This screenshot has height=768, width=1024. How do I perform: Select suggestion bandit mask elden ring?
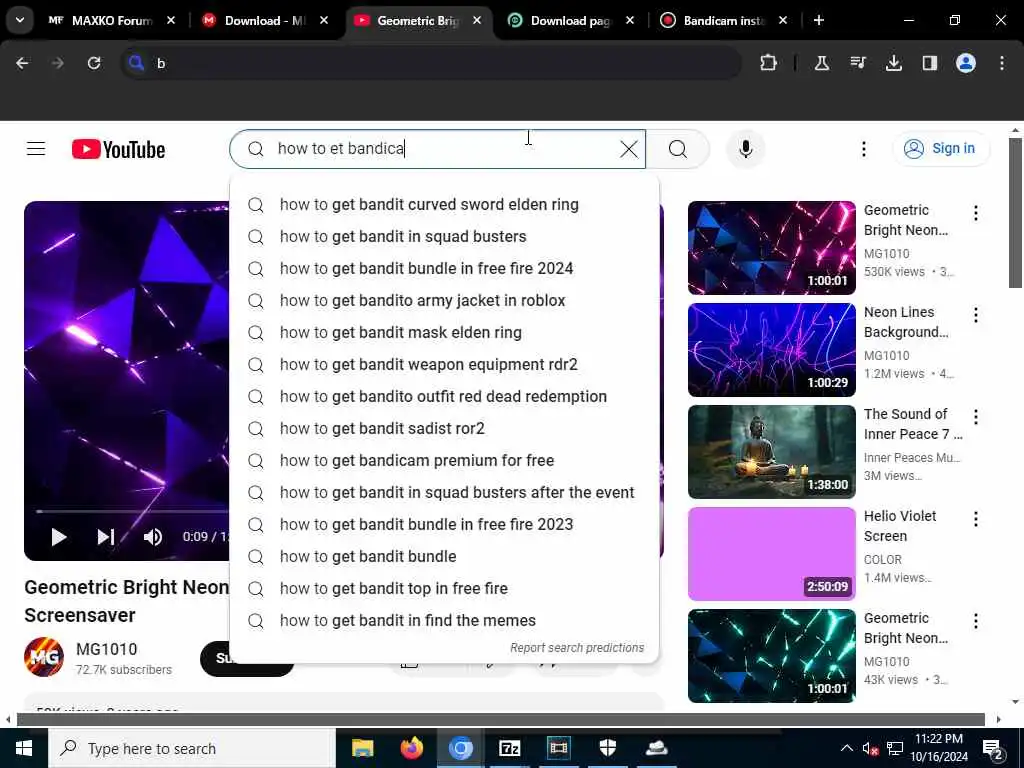coord(444,332)
